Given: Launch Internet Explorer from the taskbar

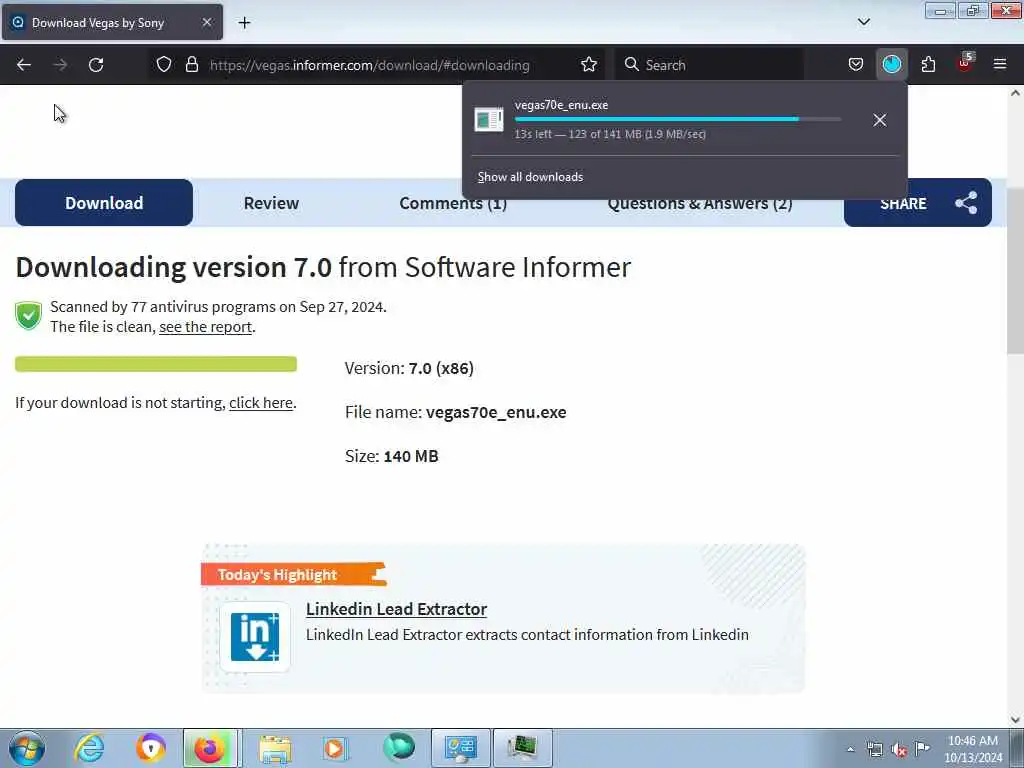Looking at the screenshot, I should [x=89, y=748].
